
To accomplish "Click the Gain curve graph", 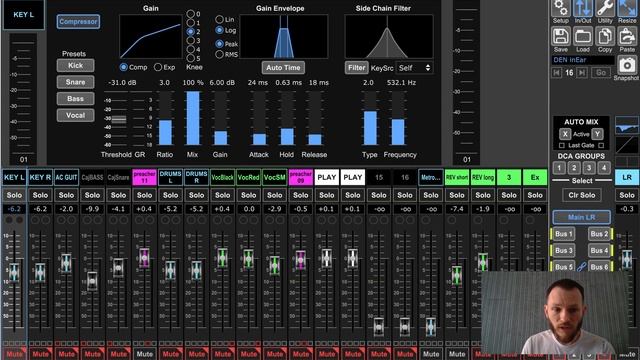I will pos(151,37).
